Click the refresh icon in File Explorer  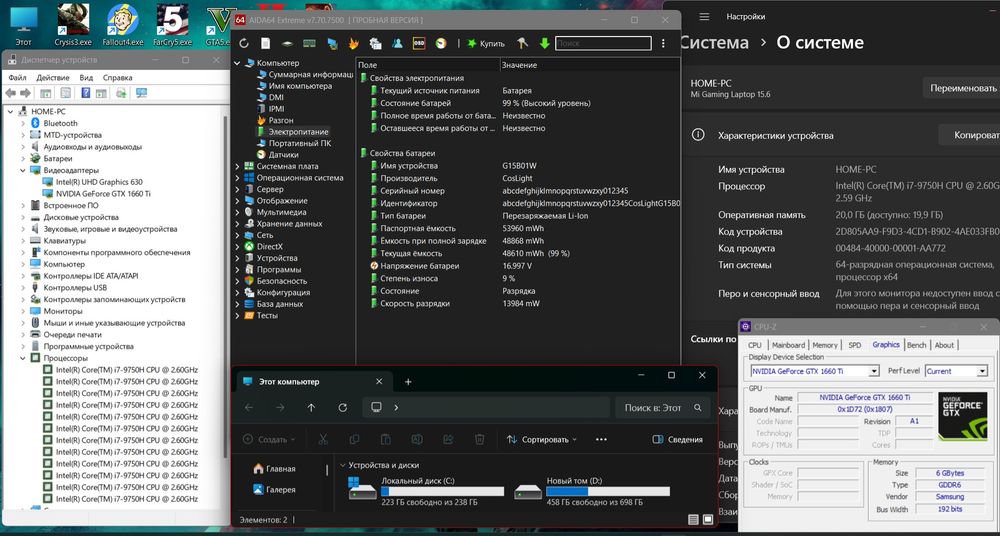[x=343, y=408]
